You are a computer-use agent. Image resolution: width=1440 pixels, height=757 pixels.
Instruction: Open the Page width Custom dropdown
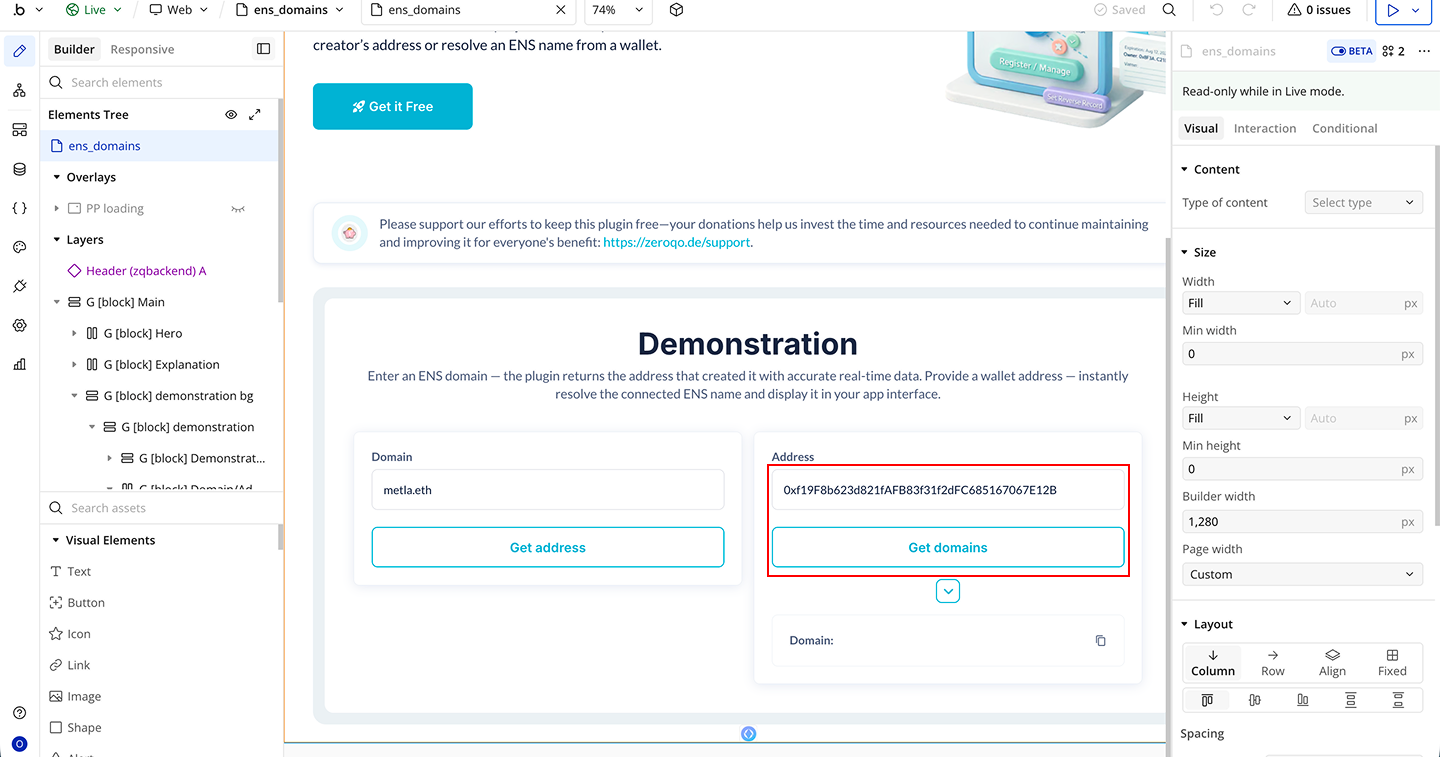click(1303, 574)
